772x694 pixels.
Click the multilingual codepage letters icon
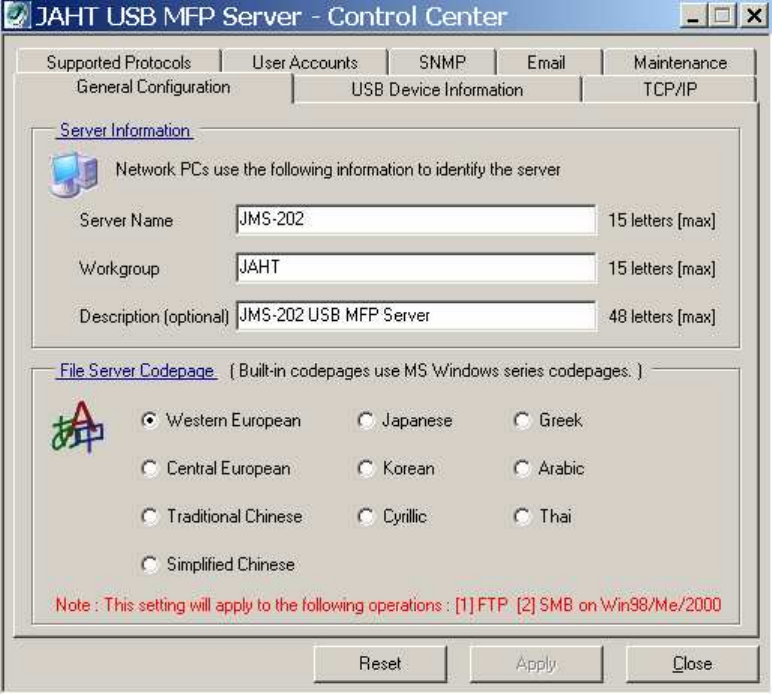click(78, 427)
